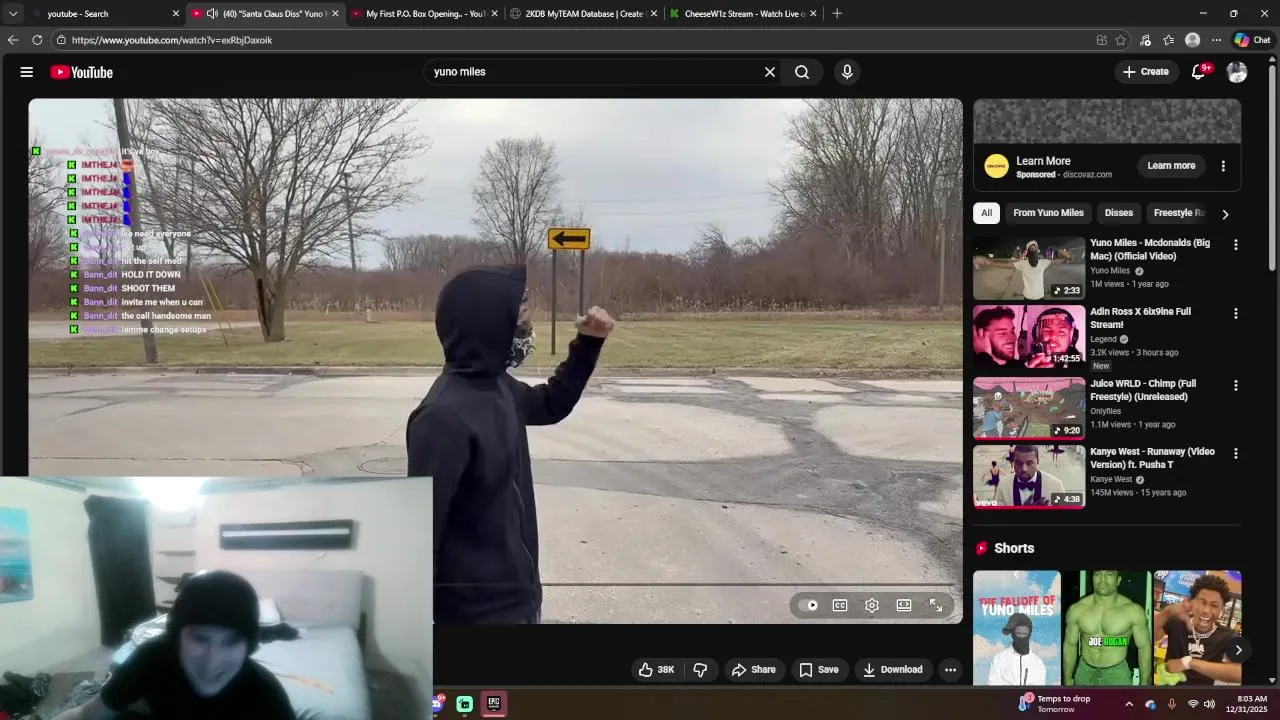The width and height of the screenshot is (1280, 720).
Task: Select the All filter chip
Action: [986, 213]
